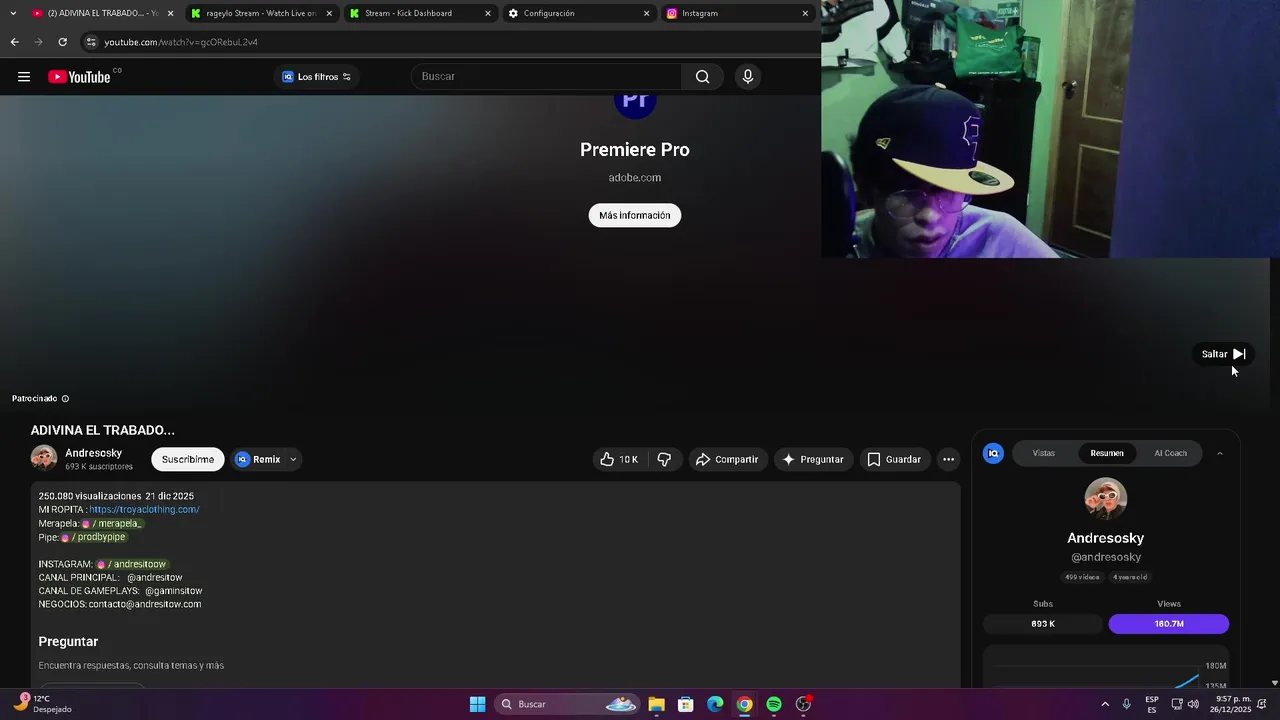Screen dimensions: 1280x720
Task: Open Spotify from taskbar
Action: pos(774,704)
